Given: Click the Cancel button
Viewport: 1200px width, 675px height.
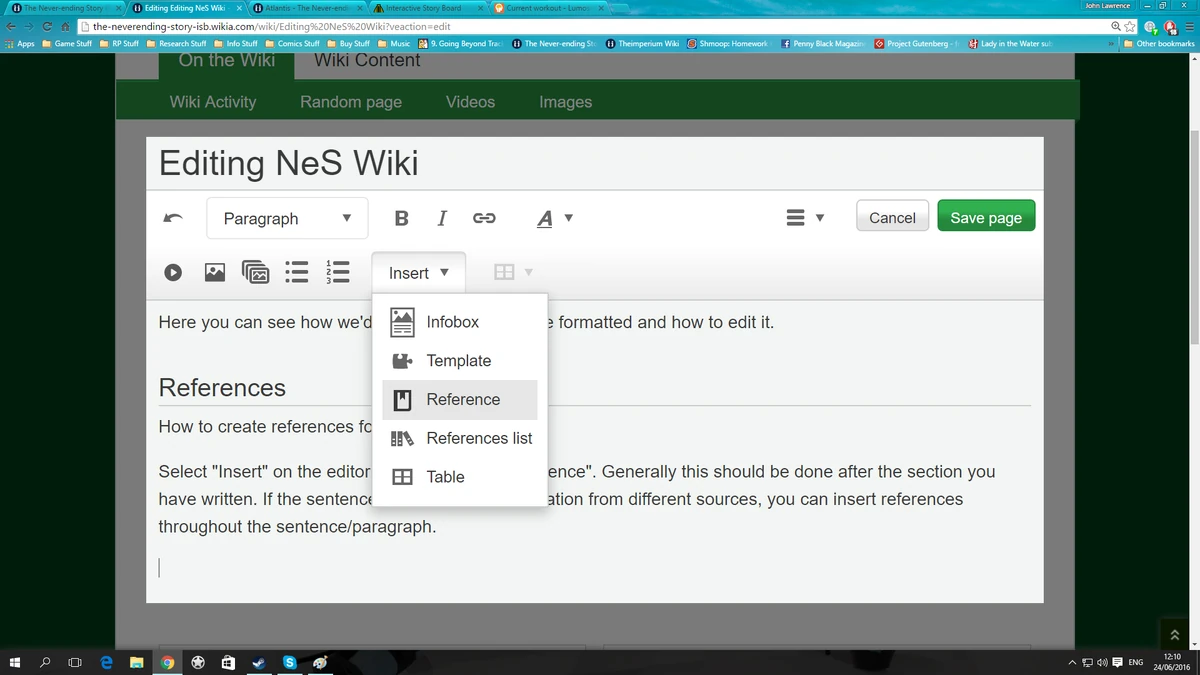Looking at the screenshot, I should [x=892, y=217].
